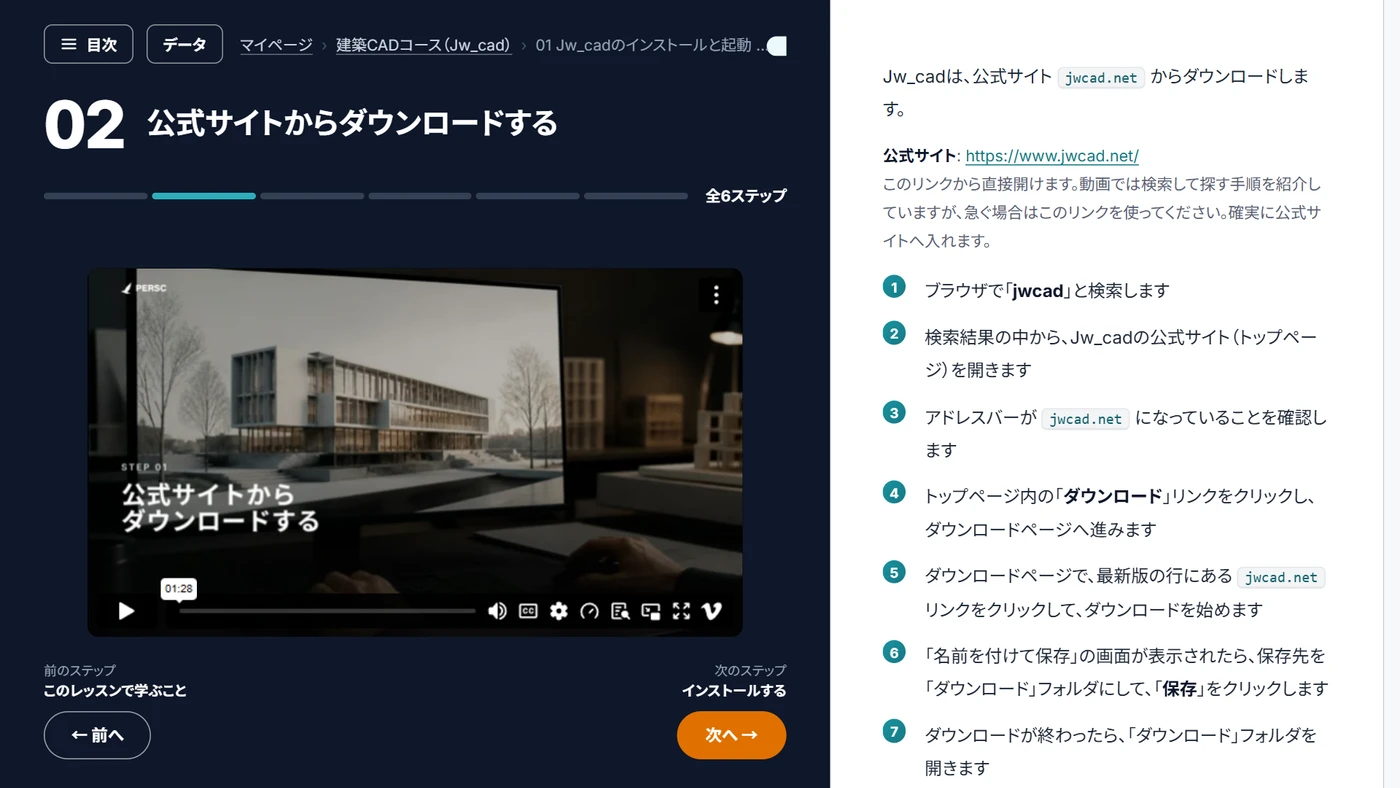This screenshot has width=1400, height=788.
Task: Click the 01 Jw_cadのインストールと起動 breadcrumb
Action: [650, 45]
